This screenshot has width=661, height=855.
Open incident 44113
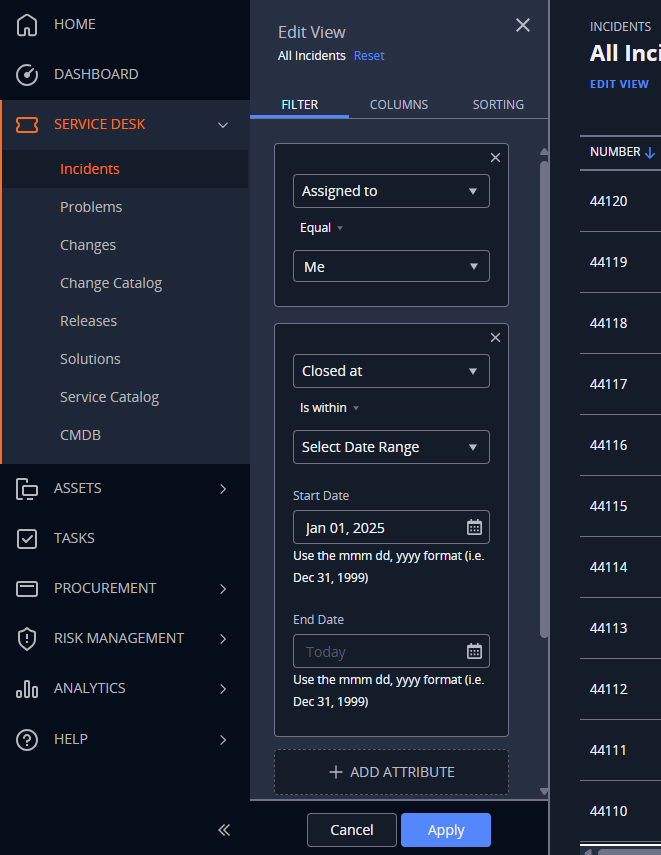click(x=608, y=629)
